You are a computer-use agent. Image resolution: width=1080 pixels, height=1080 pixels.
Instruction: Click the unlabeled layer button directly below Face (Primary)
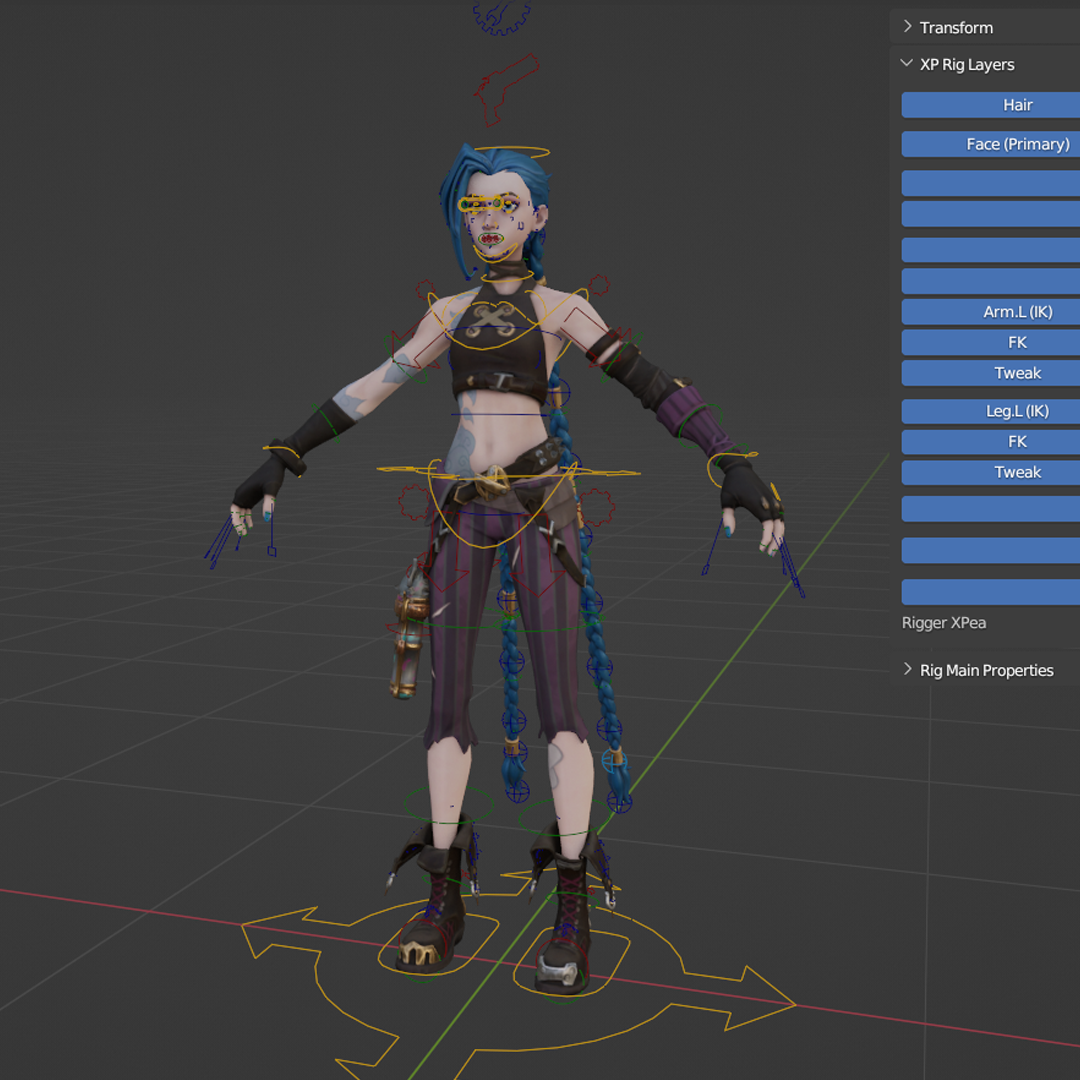pos(990,183)
